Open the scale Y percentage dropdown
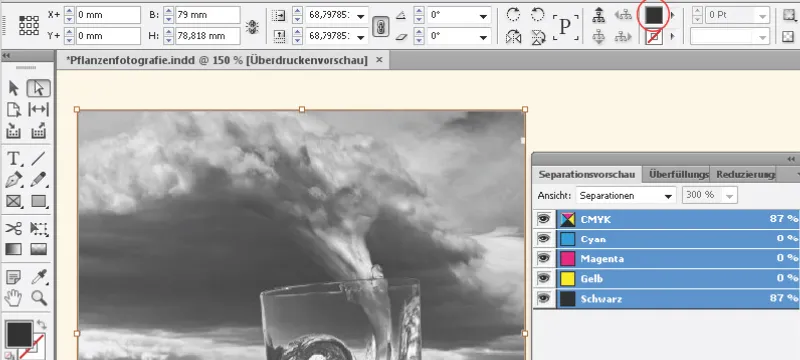800x360 pixels. tap(361, 37)
